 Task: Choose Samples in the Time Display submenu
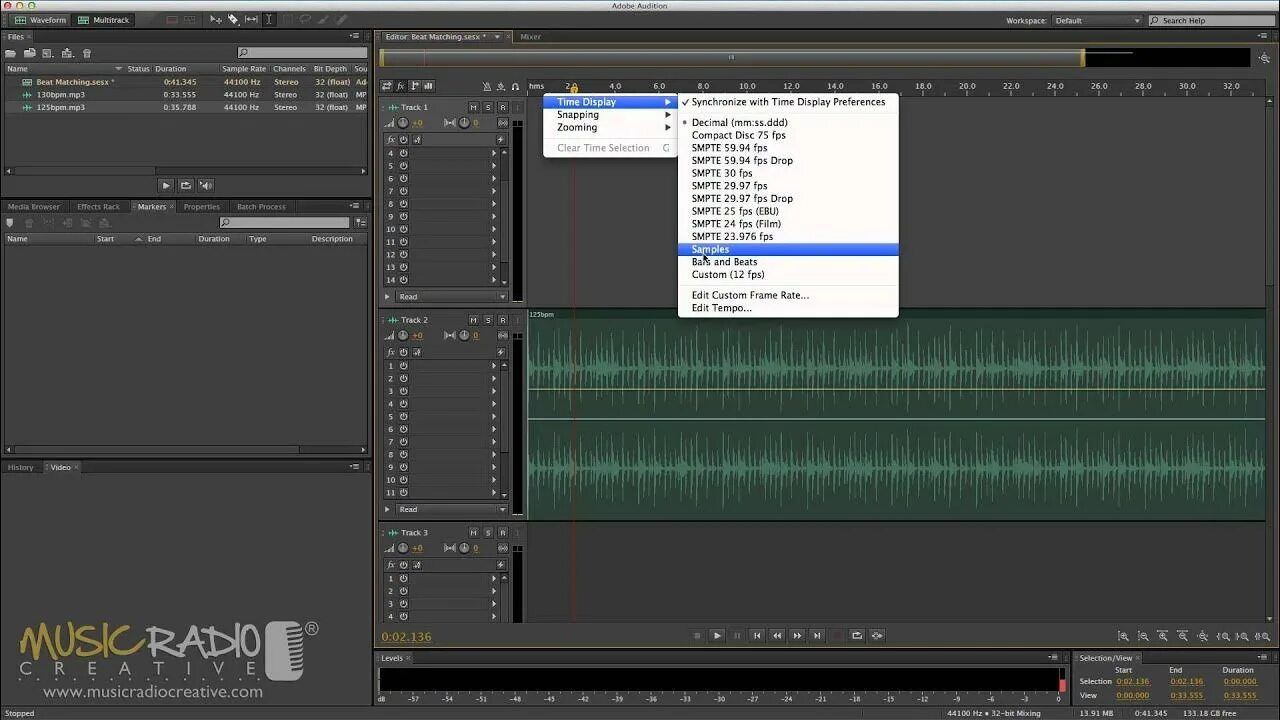click(x=788, y=249)
